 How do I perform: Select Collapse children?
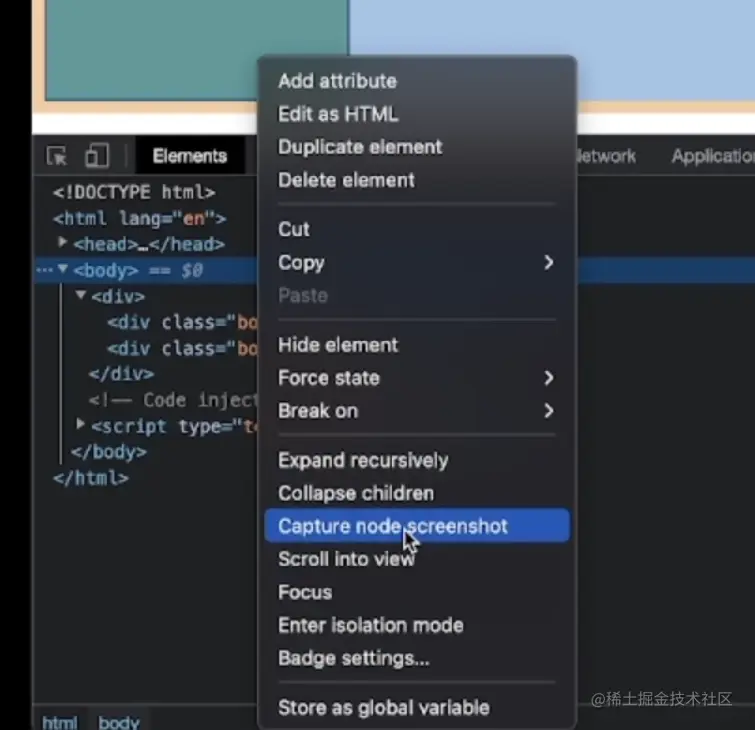(356, 493)
